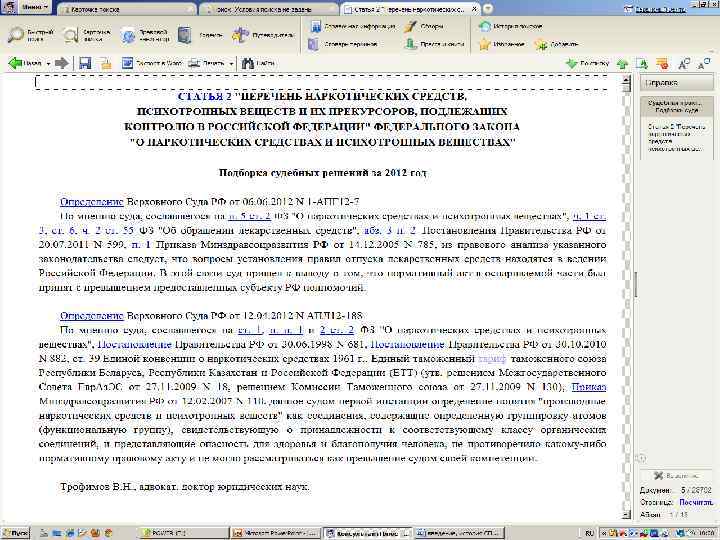This screenshot has width=720, height=540.
Task: Select Судебная практика side panel item
Action: [x=677, y=107]
